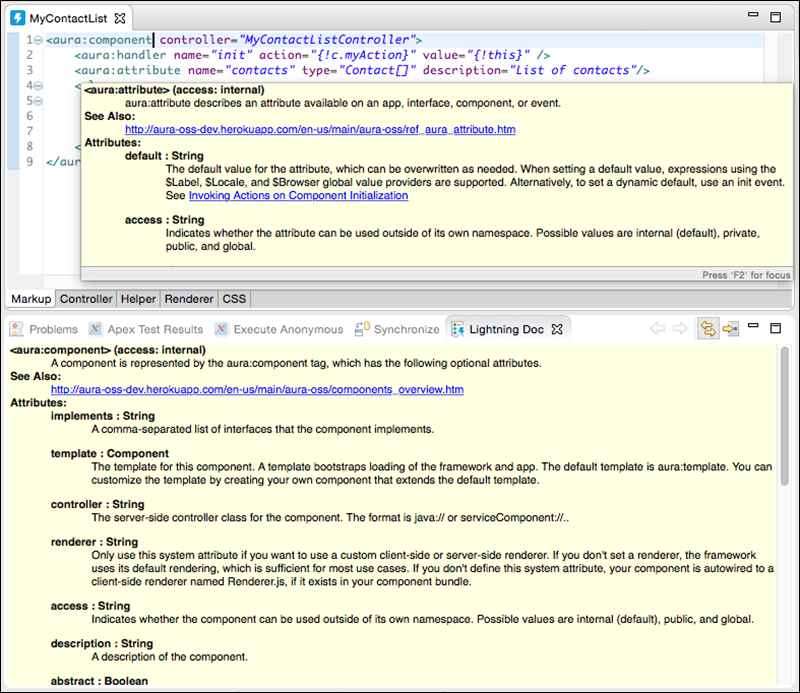Click the line number 9 in gutter
The width and height of the screenshot is (800, 693).
click(30, 162)
